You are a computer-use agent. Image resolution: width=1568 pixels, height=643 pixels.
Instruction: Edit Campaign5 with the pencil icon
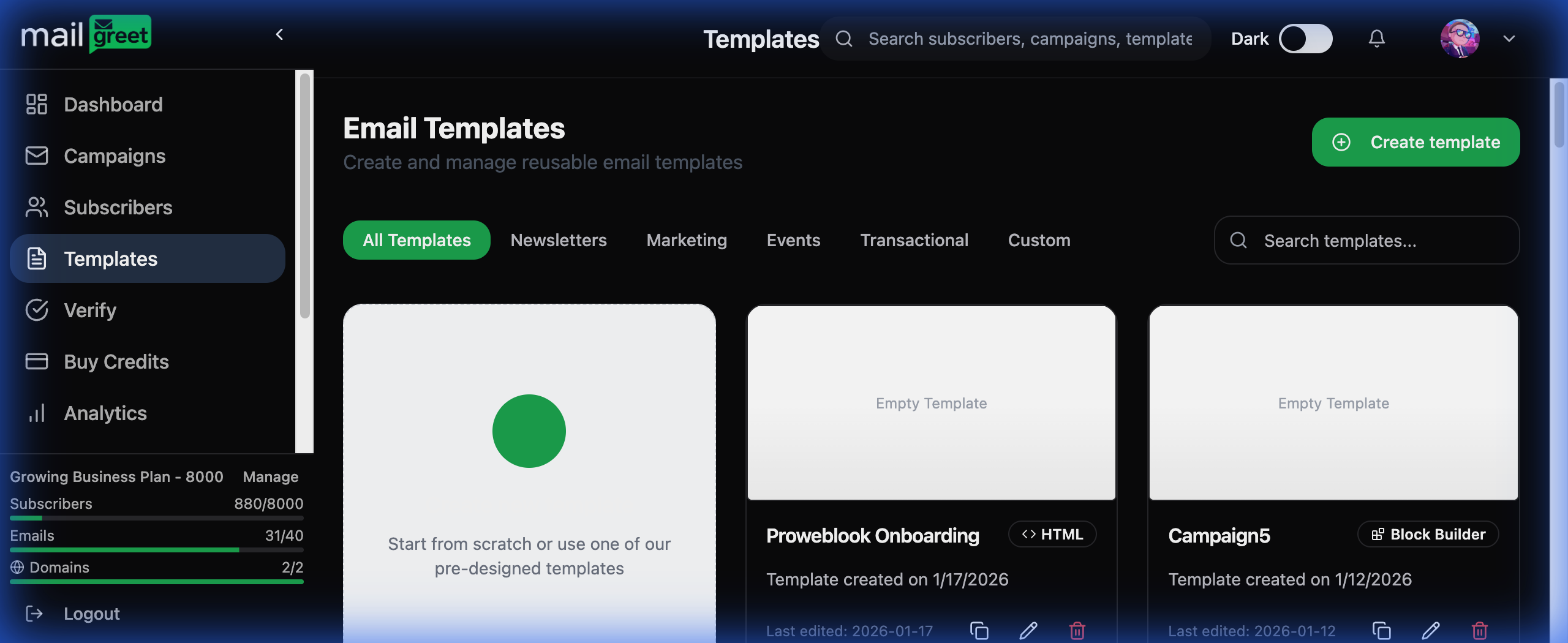(1431, 631)
